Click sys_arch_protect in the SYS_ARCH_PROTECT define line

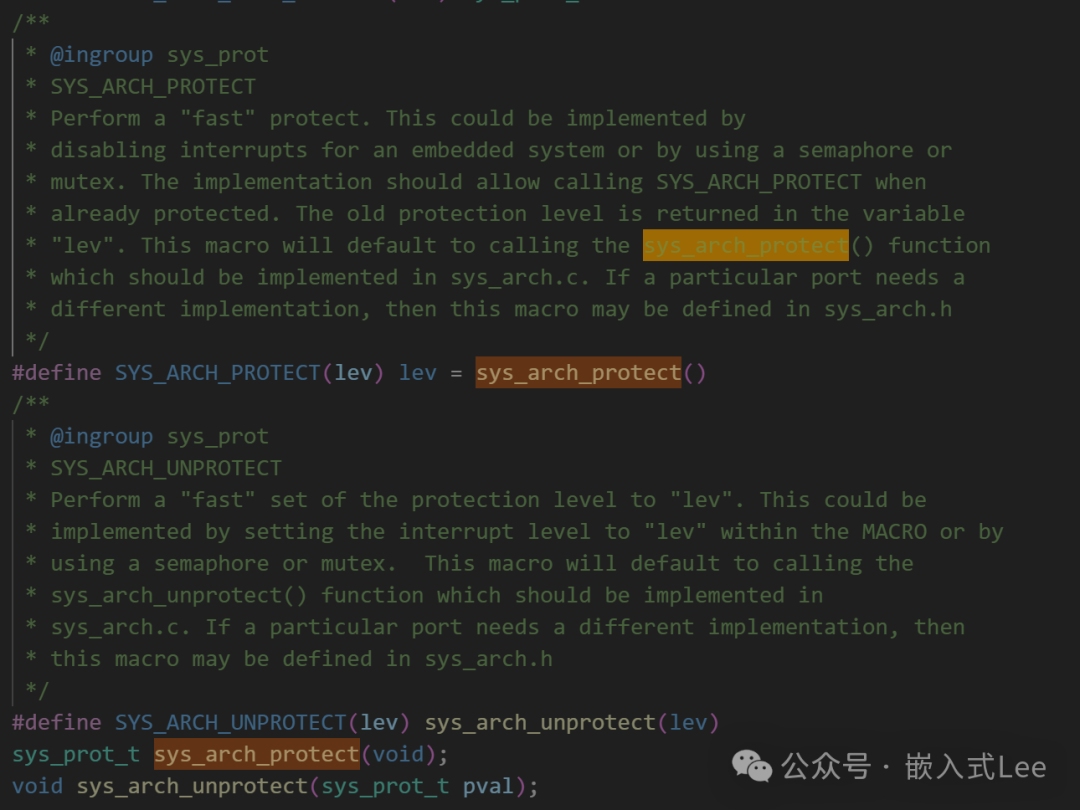point(578,373)
